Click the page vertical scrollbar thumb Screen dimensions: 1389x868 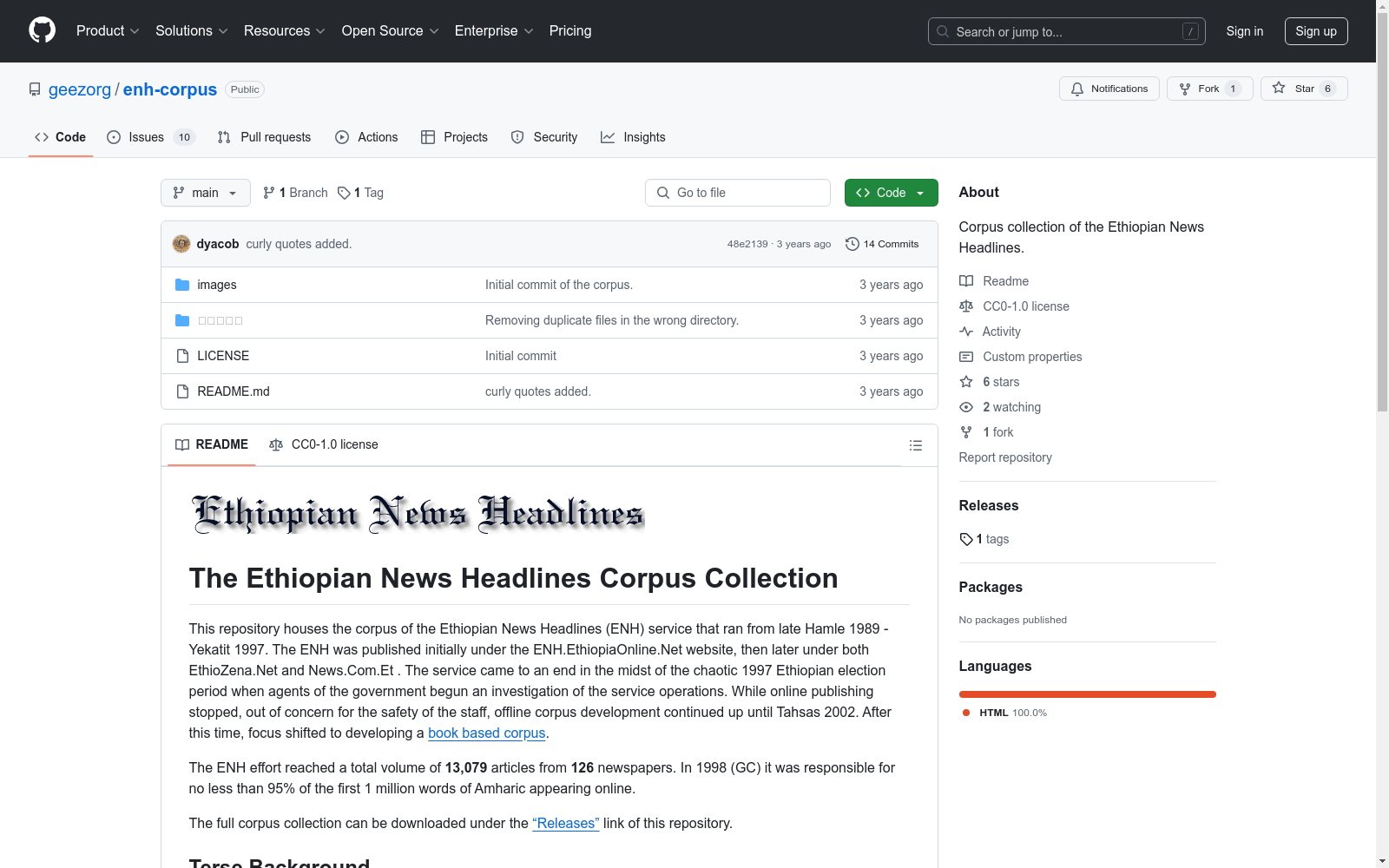coord(1382,213)
